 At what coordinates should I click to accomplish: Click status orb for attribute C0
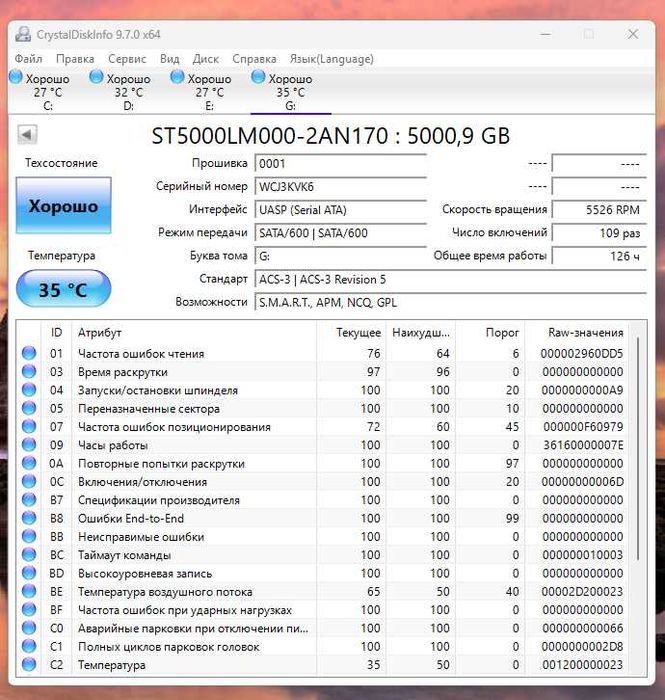pos(29,628)
